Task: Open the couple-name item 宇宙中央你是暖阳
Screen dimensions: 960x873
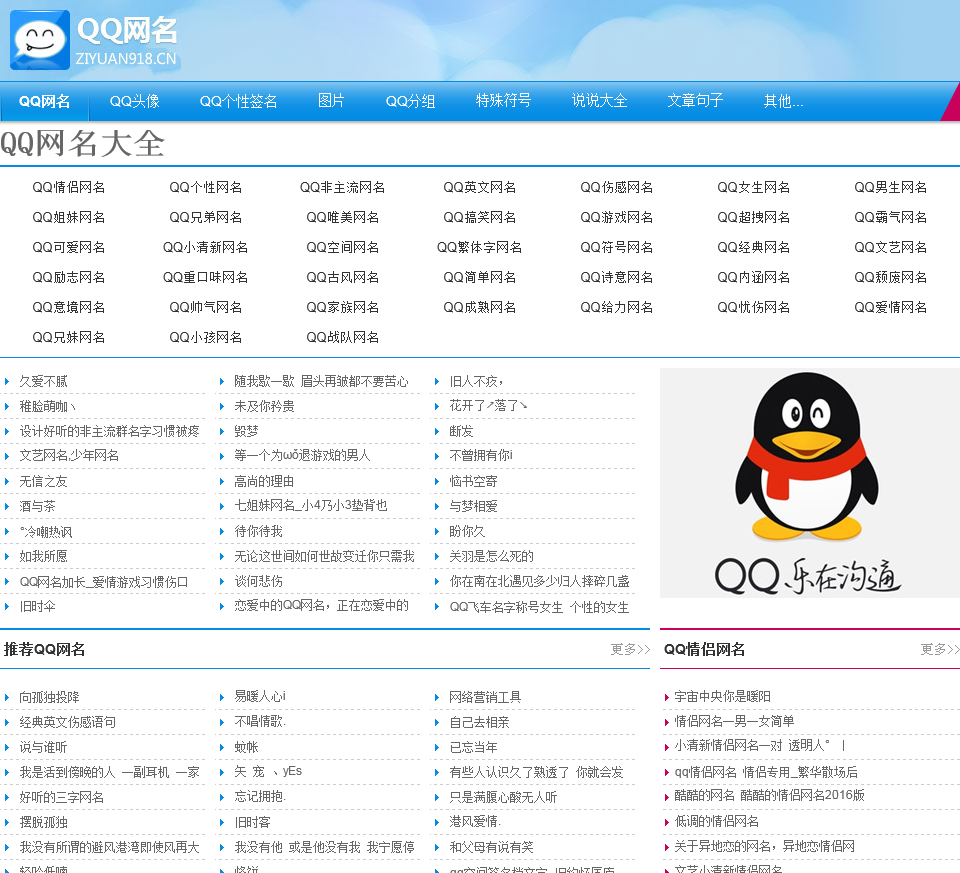Action: 722,697
